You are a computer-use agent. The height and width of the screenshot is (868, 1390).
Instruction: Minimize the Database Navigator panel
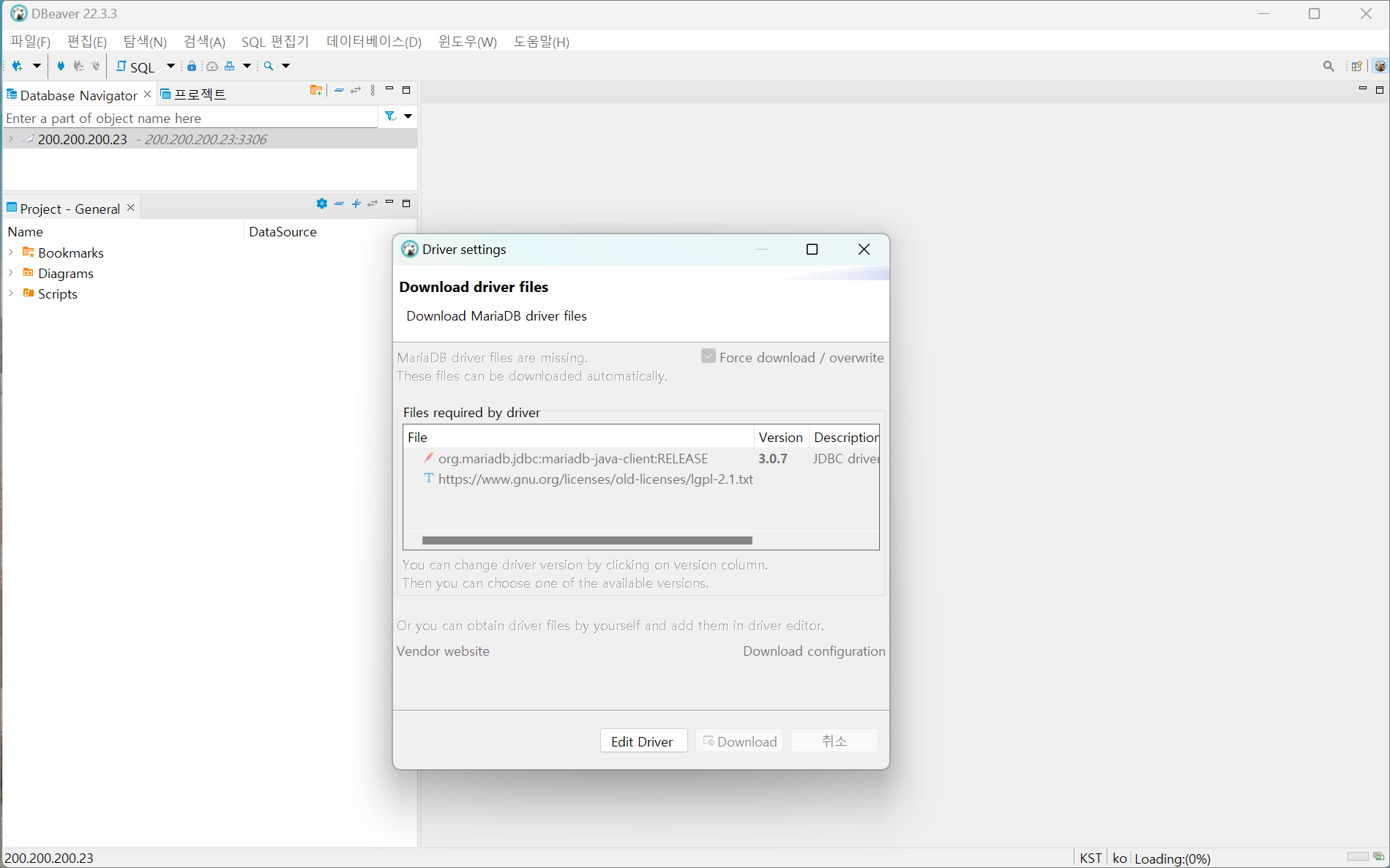click(x=389, y=89)
